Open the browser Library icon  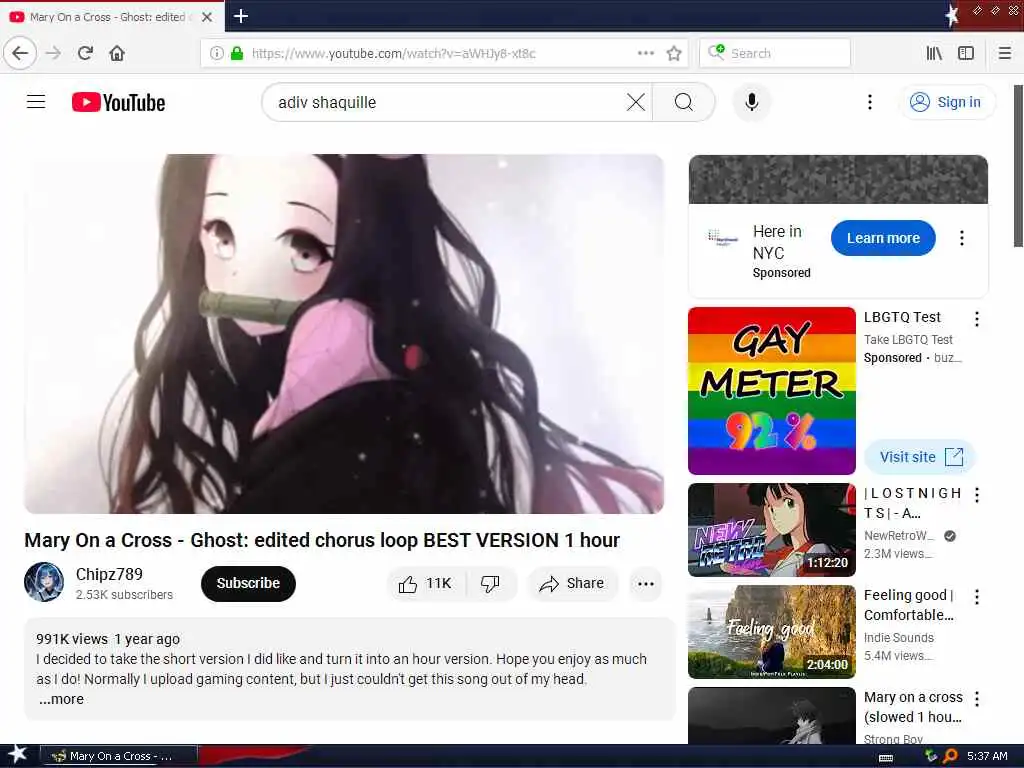[x=934, y=53]
